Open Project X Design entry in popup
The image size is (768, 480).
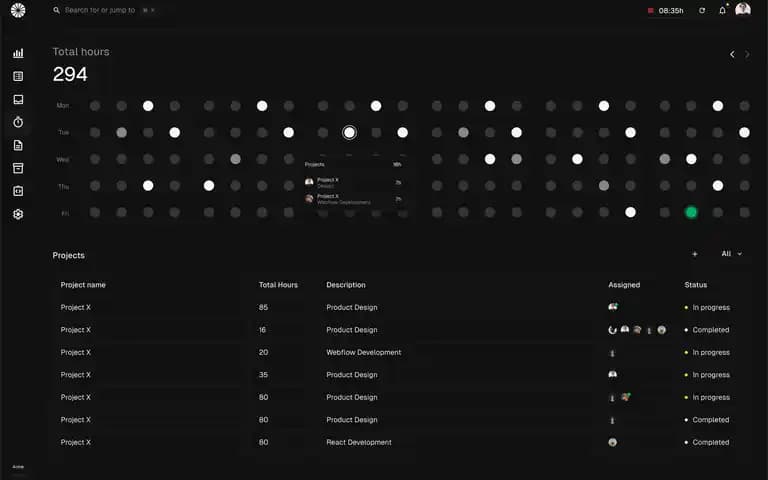coord(354,182)
